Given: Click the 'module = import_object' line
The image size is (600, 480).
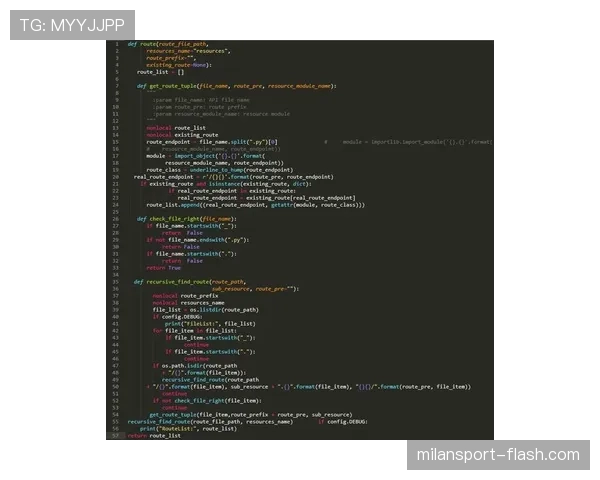Looking at the screenshot, I should [205, 156].
